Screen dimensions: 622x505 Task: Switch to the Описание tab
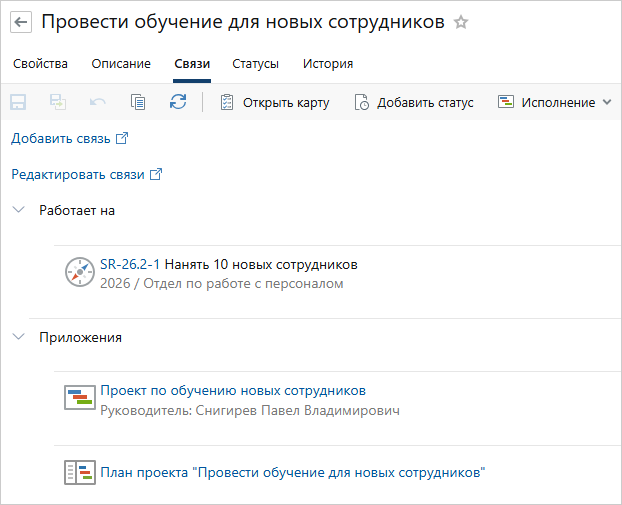point(121,64)
